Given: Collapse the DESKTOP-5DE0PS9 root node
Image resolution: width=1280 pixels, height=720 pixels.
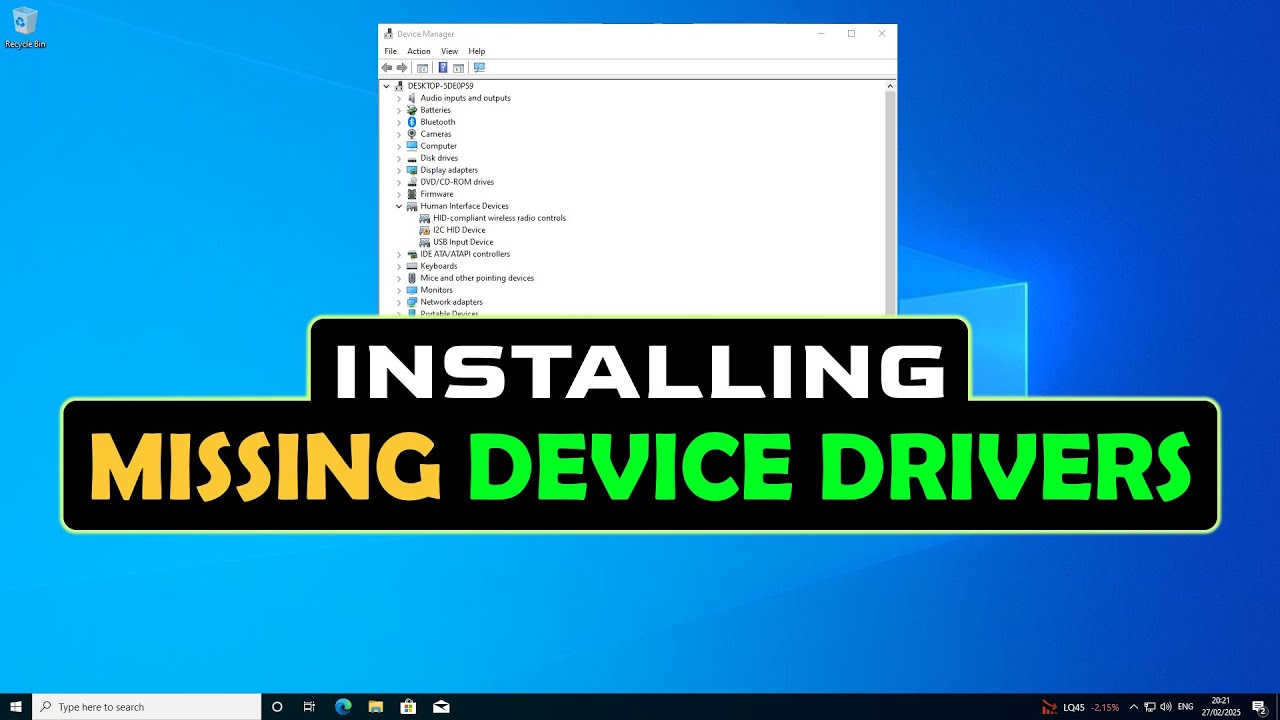Looking at the screenshot, I should 386,86.
